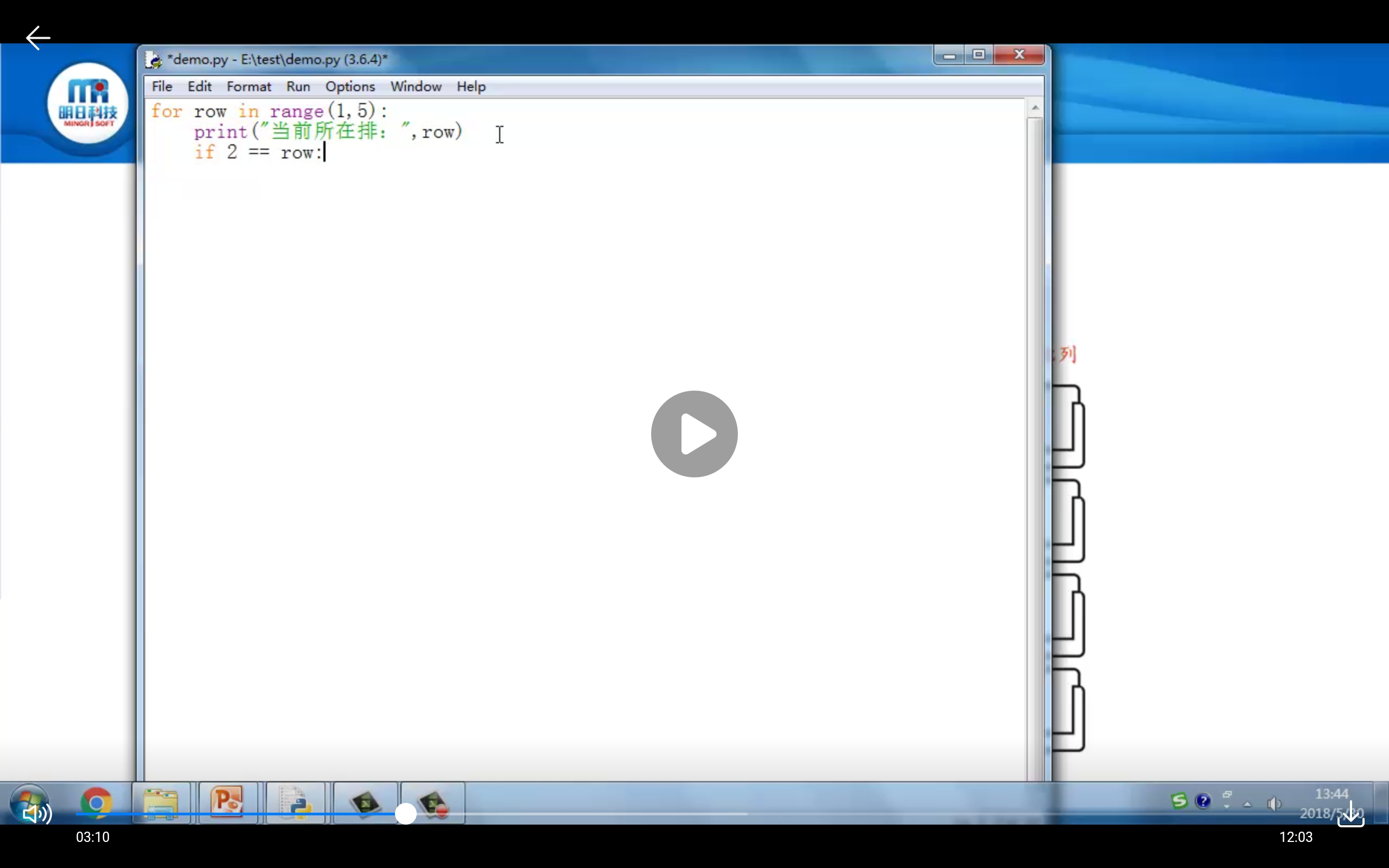Tap the back arrow of the video player
The image size is (1389, 868).
coord(38,38)
